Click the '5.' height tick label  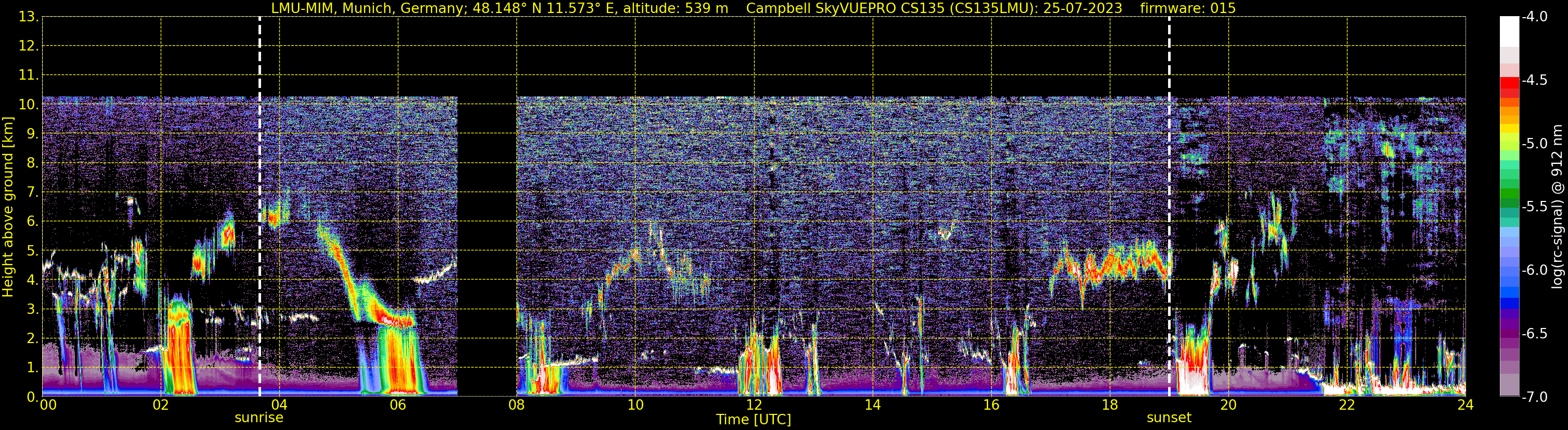[32, 251]
